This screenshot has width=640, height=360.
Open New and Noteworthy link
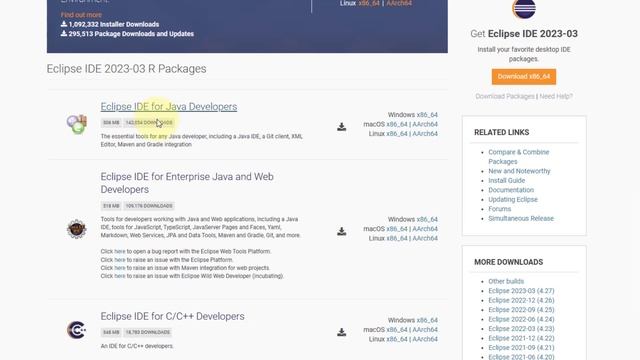(519, 171)
